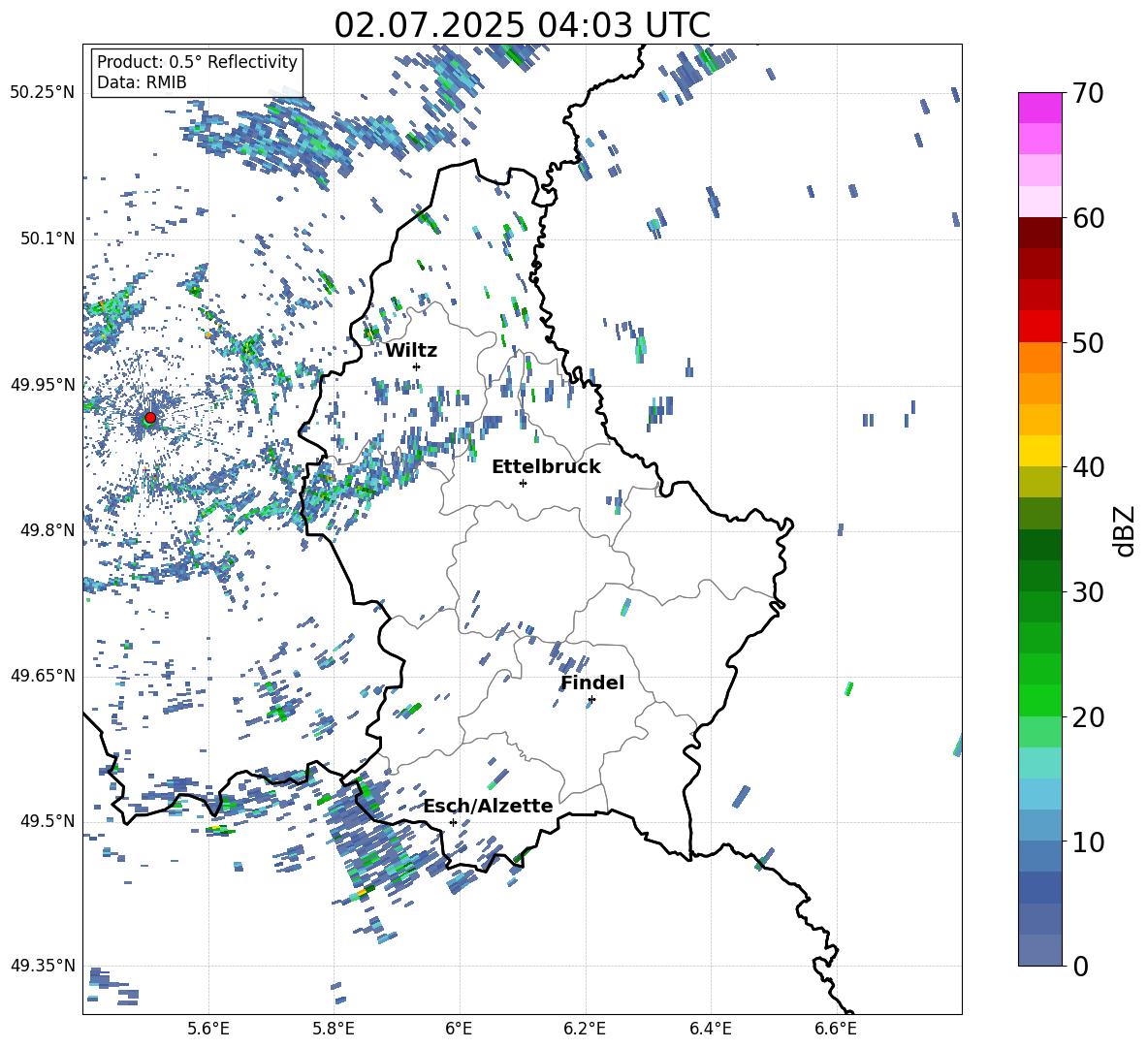Click the red radar location dot
Image resolution: width=1148 pixels, height=1048 pixels.
point(150,417)
